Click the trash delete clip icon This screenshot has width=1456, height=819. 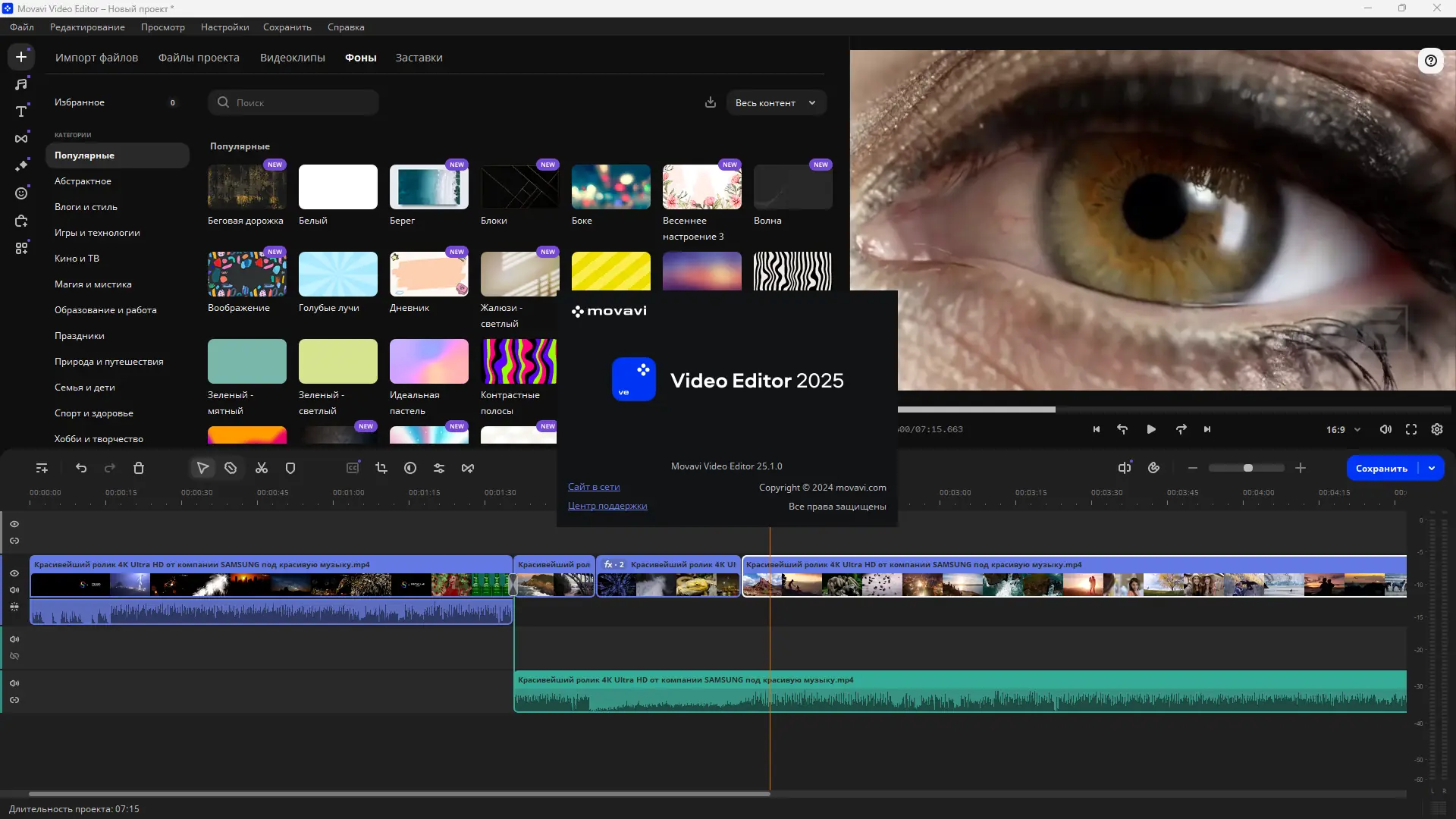[x=139, y=469]
